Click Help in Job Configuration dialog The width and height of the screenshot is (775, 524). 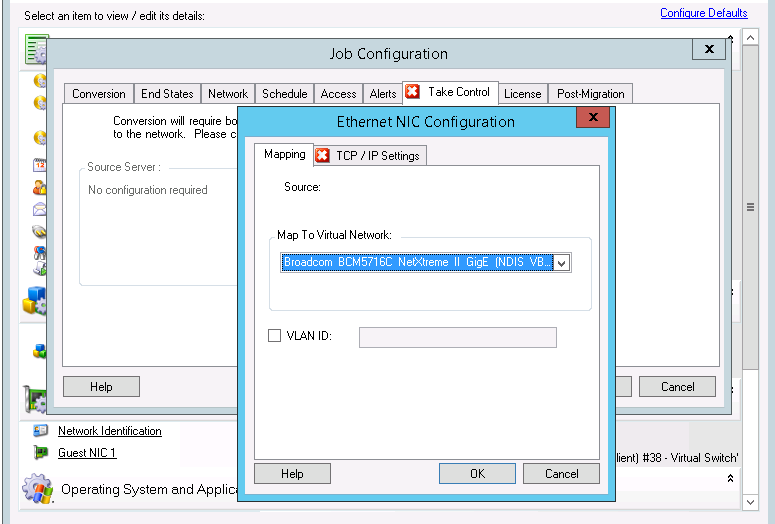pyautogui.click(x=101, y=387)
